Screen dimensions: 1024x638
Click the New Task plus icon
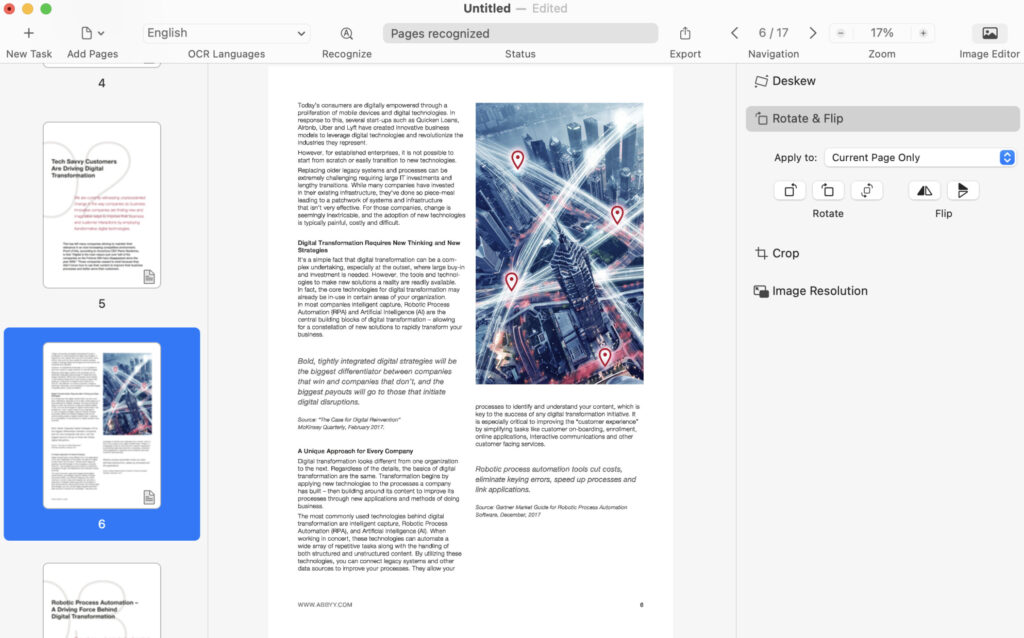tap(28, 33)
